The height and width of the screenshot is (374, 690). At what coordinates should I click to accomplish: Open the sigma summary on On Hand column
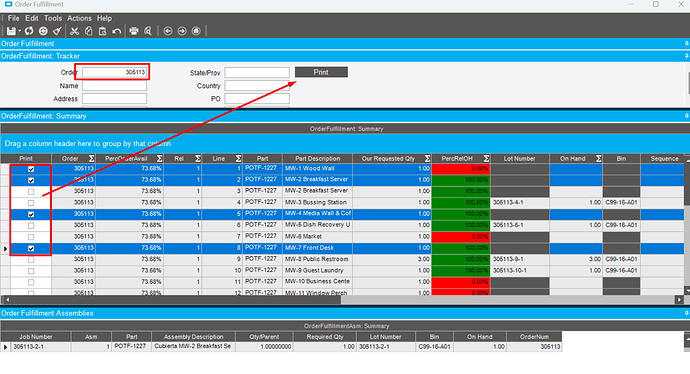pos(598,158)
